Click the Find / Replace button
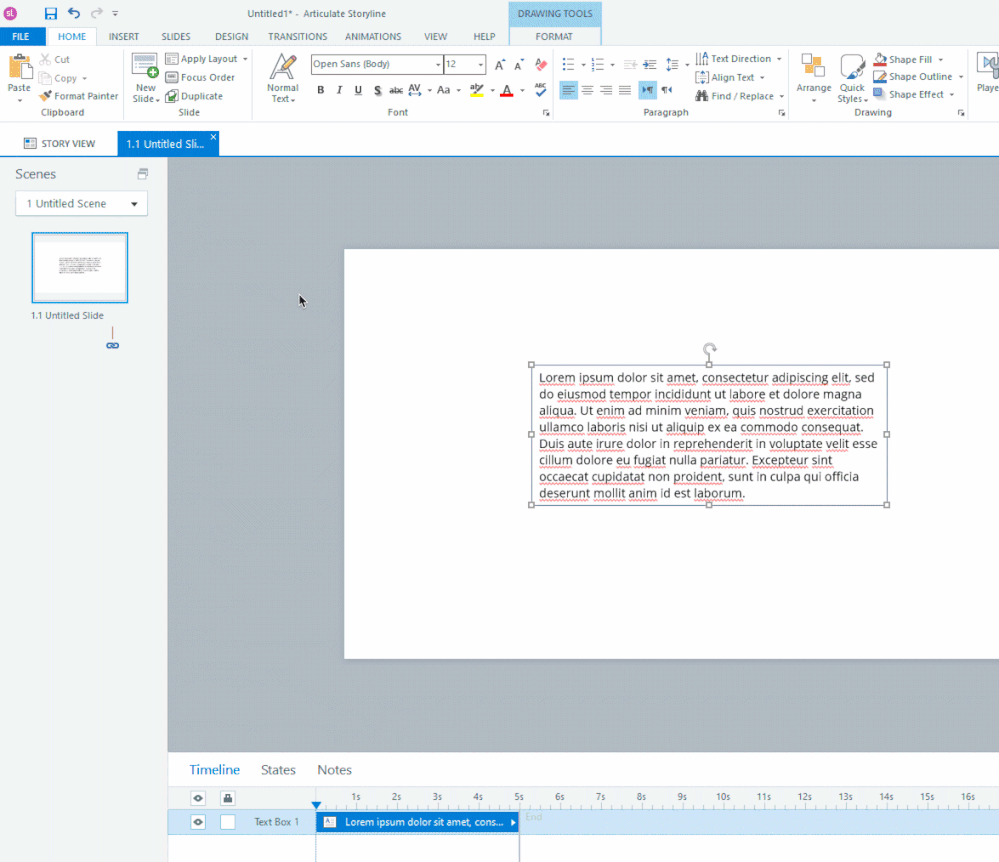Viewport: 999px width, 862px height. pyautogui.click(x=735, y=96)
